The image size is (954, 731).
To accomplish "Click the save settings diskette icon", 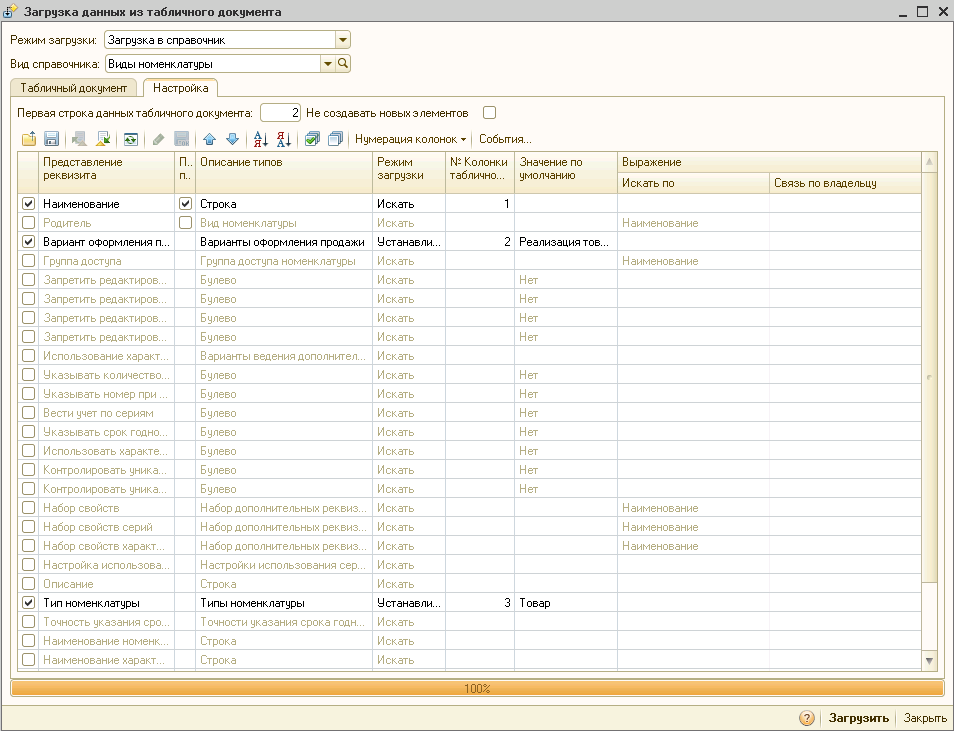I will coord(52,139).
